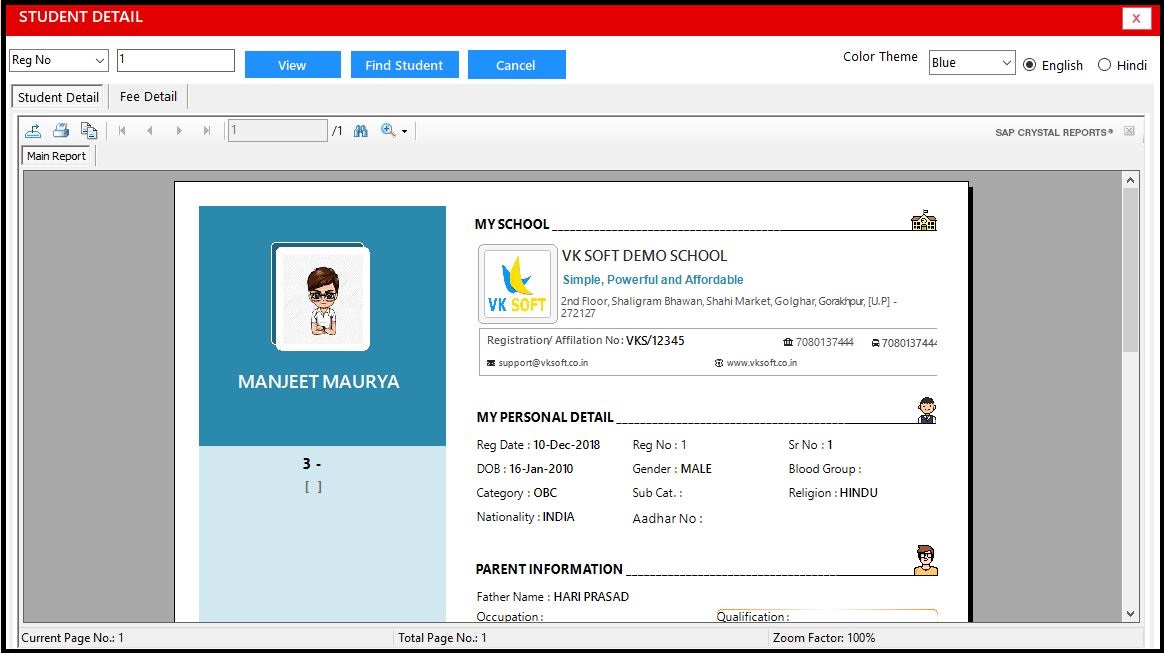1164x653 pixels.
Task: Click the registration number input field
Action: pyautogui.click(x=176, y=60)
